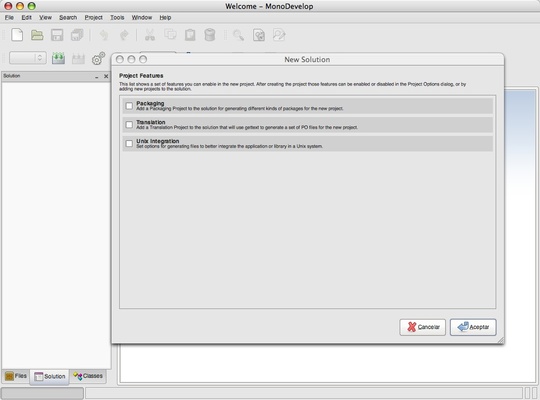The image size is (540, 400).
Task: Open the Edit menu
Action: [x=27, y=18]
